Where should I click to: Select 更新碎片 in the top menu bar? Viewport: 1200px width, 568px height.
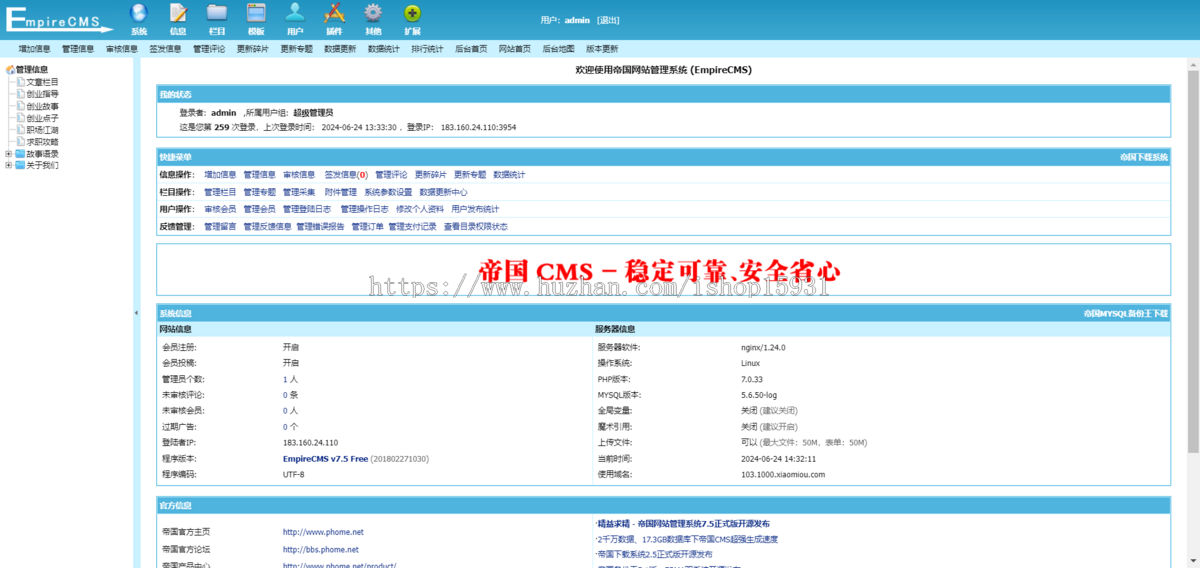tap(253, 49)
